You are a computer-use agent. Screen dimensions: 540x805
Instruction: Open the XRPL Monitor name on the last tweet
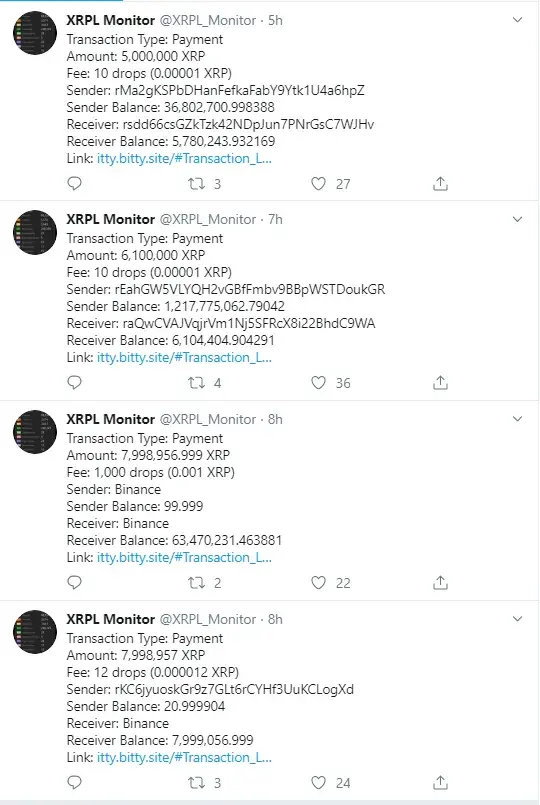(x=110, y=619)
